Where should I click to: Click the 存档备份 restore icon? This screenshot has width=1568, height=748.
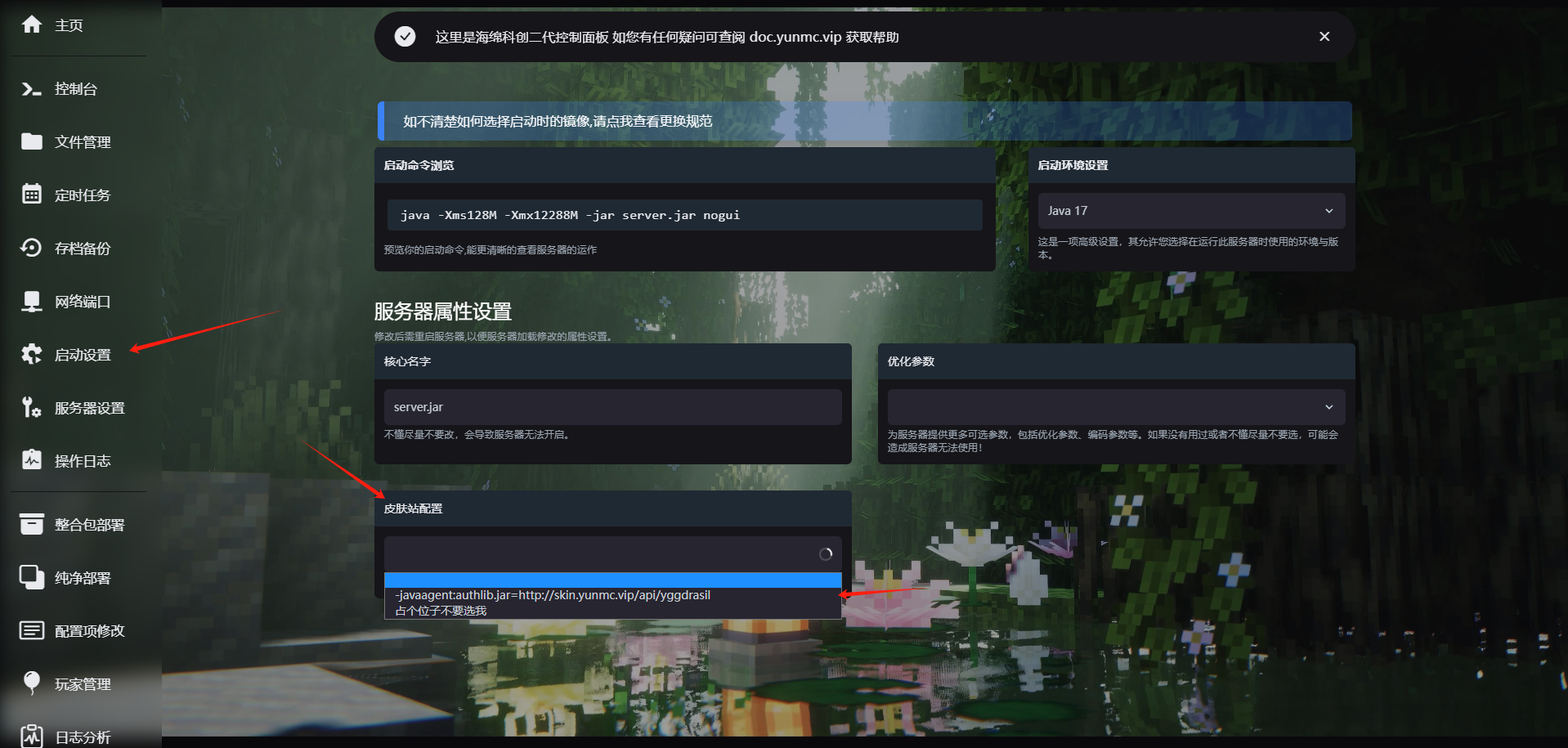click(x=32, y=248)
